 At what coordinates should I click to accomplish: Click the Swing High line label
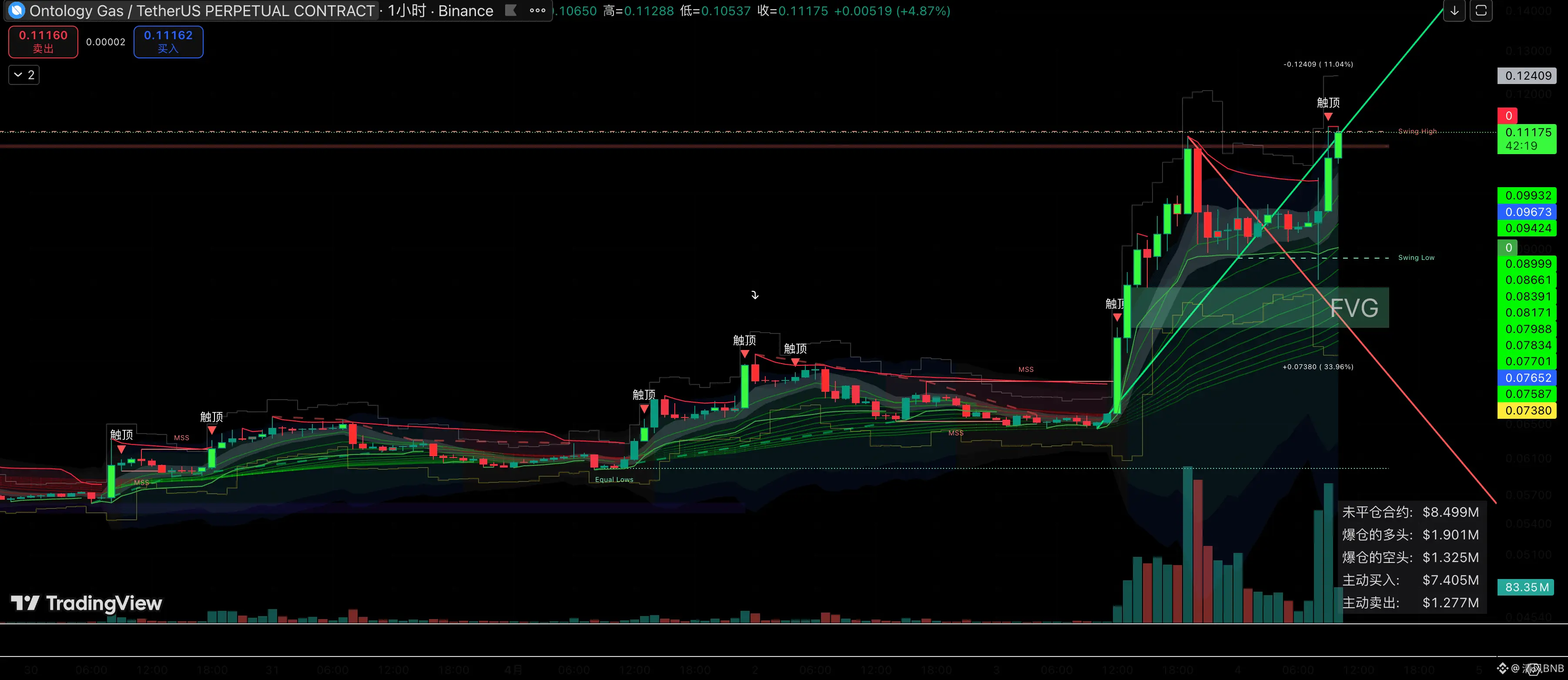[x=1417, y=131]
